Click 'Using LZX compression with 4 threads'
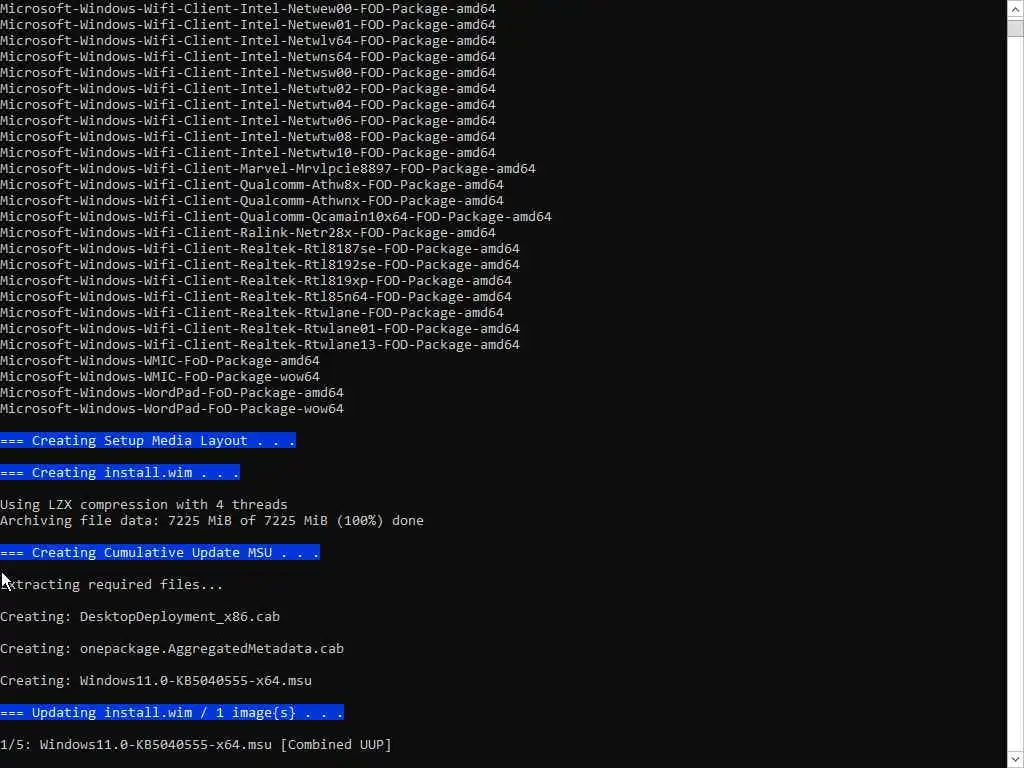This screenshot has height=768, width=1024. click(x=144, y=505)
